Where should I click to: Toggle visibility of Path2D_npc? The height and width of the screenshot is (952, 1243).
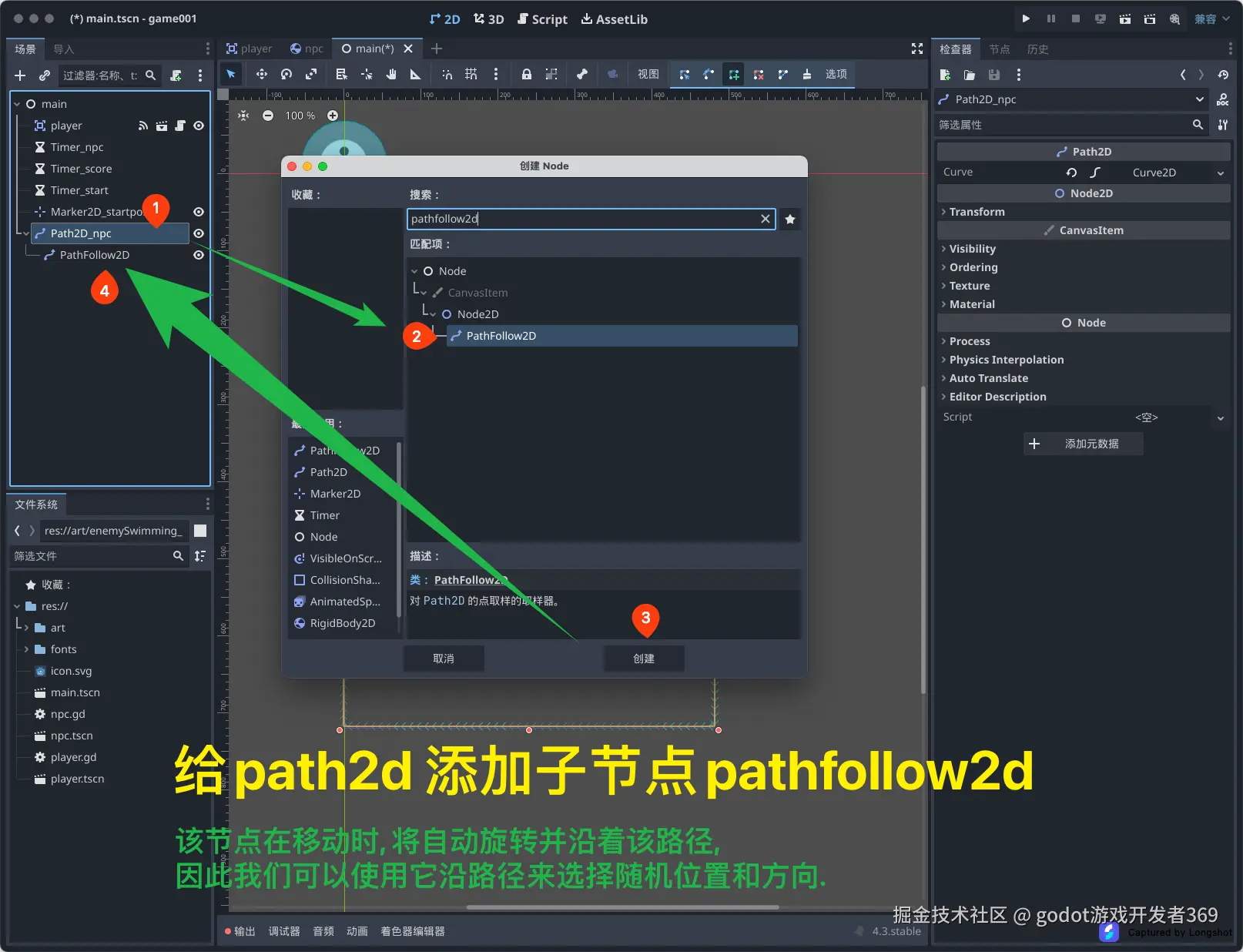point(199,233)
